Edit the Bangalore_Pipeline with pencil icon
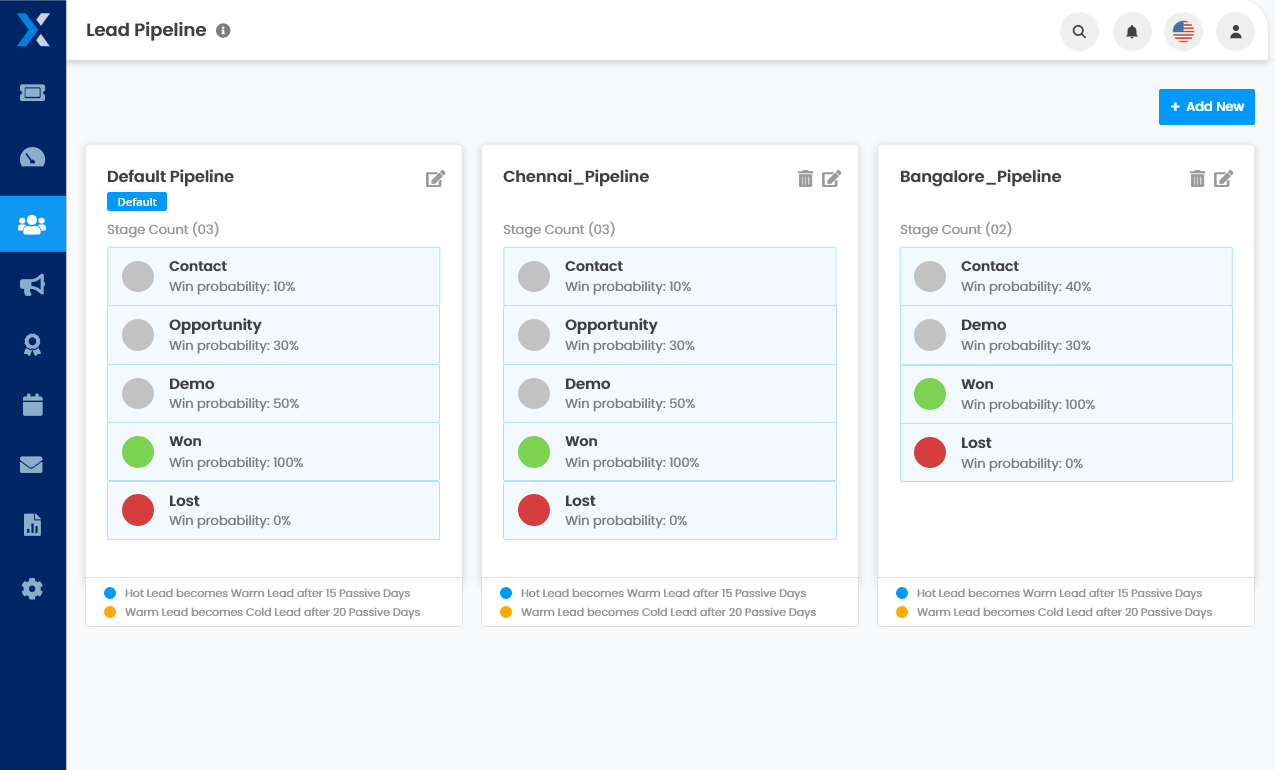Viewport: 1275px width, 770px height. click(x=1224, y=178)
